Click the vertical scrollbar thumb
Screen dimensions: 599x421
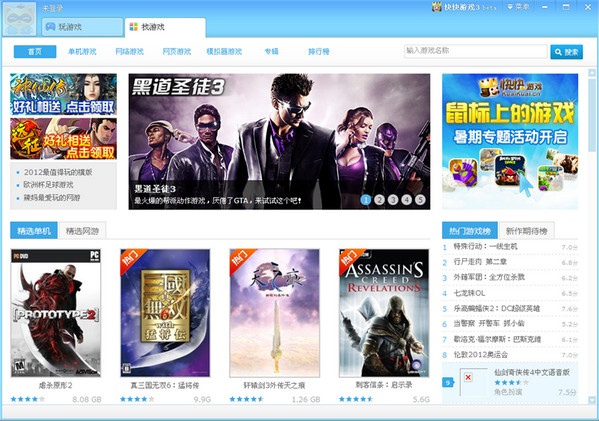click(592, 115)
